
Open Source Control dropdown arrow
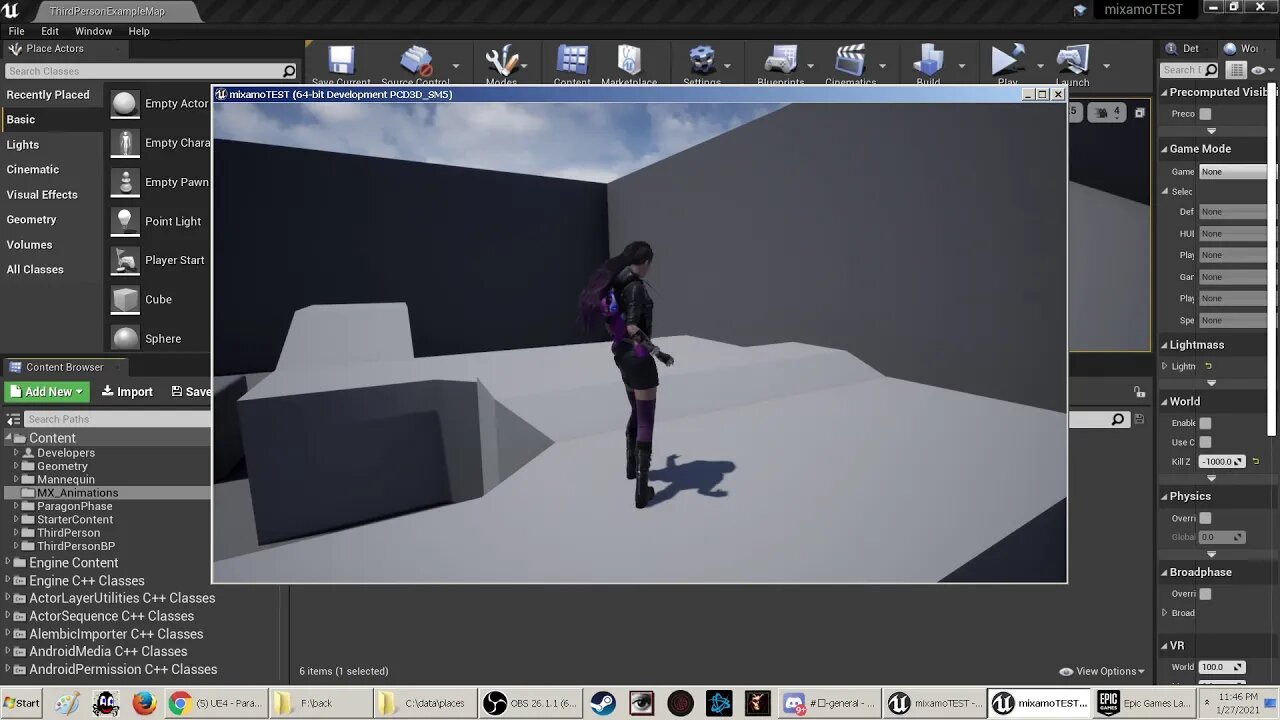456,67
